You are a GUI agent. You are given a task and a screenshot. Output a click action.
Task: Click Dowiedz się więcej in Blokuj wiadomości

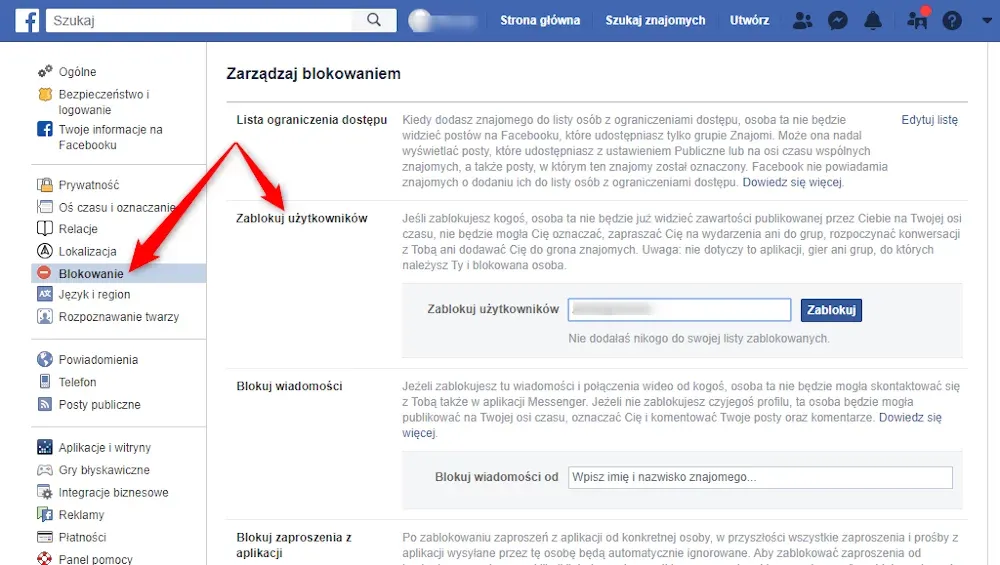click(x=910, y=418)
